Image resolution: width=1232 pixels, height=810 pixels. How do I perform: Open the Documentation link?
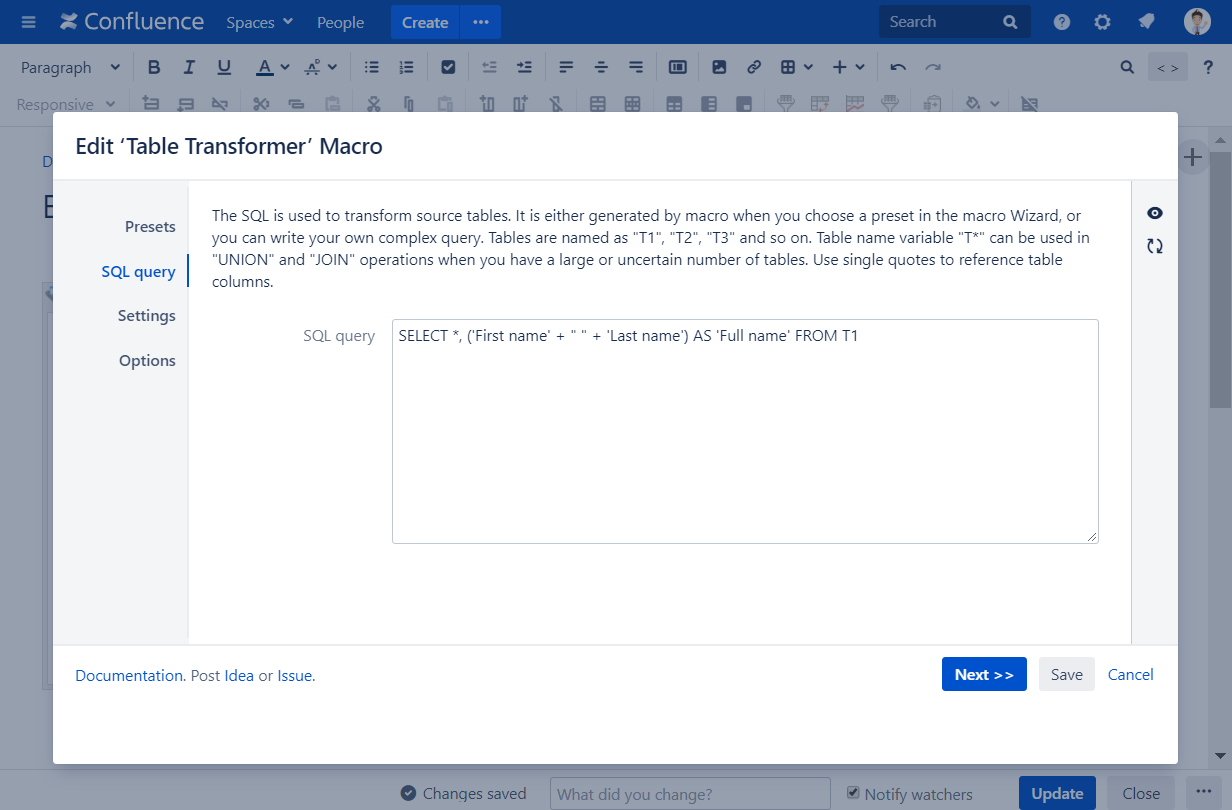tap(129, 676)
